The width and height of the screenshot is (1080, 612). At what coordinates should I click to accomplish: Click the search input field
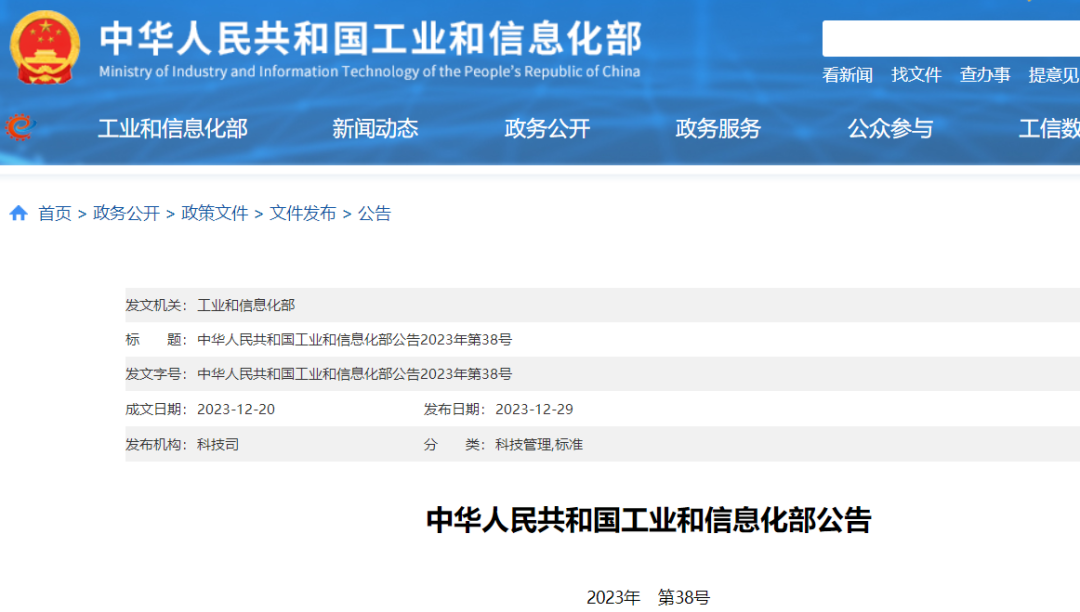point(950,38)
